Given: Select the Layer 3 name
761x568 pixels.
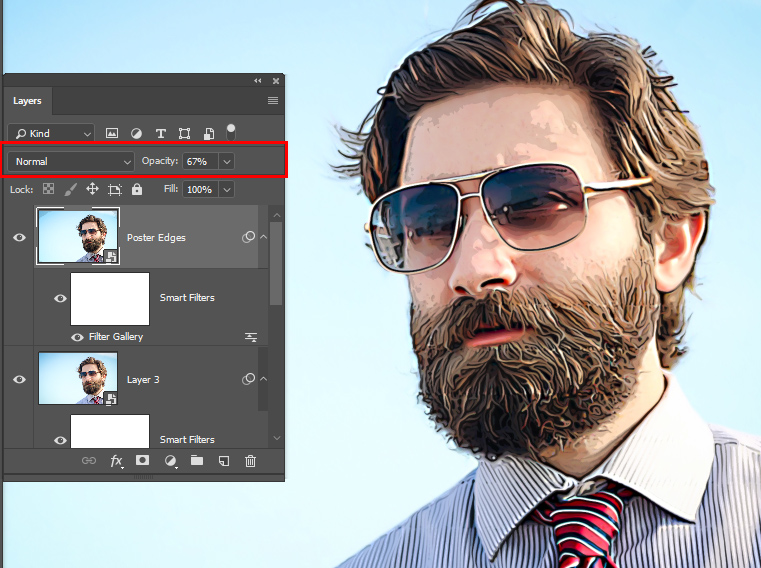Looking at the screenshot, I should pyautogui.click(x=143, y=380).
